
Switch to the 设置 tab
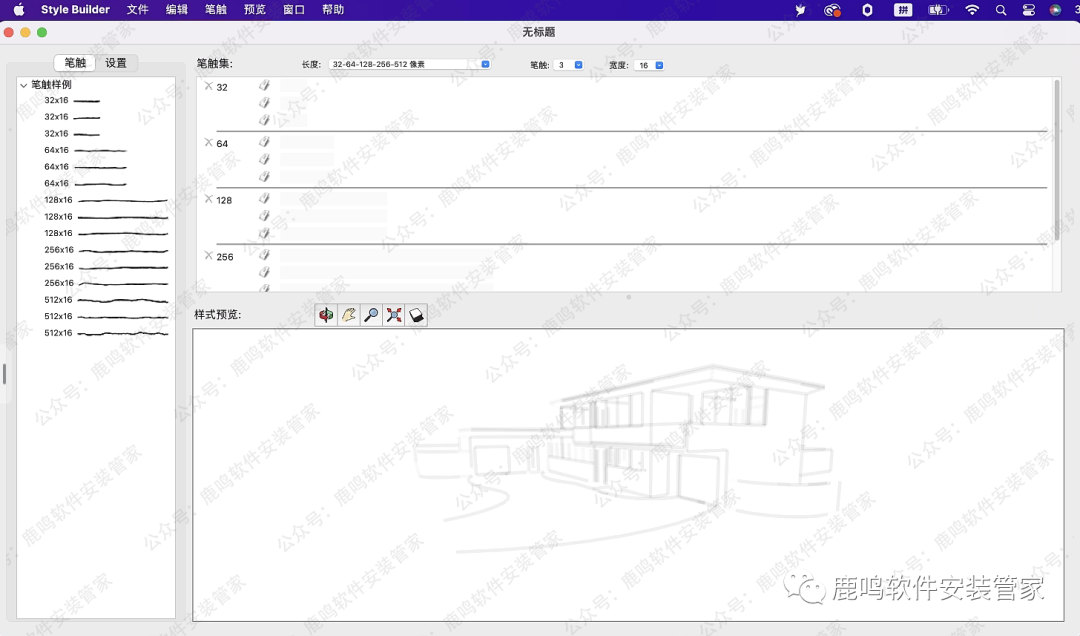[116, 63]
